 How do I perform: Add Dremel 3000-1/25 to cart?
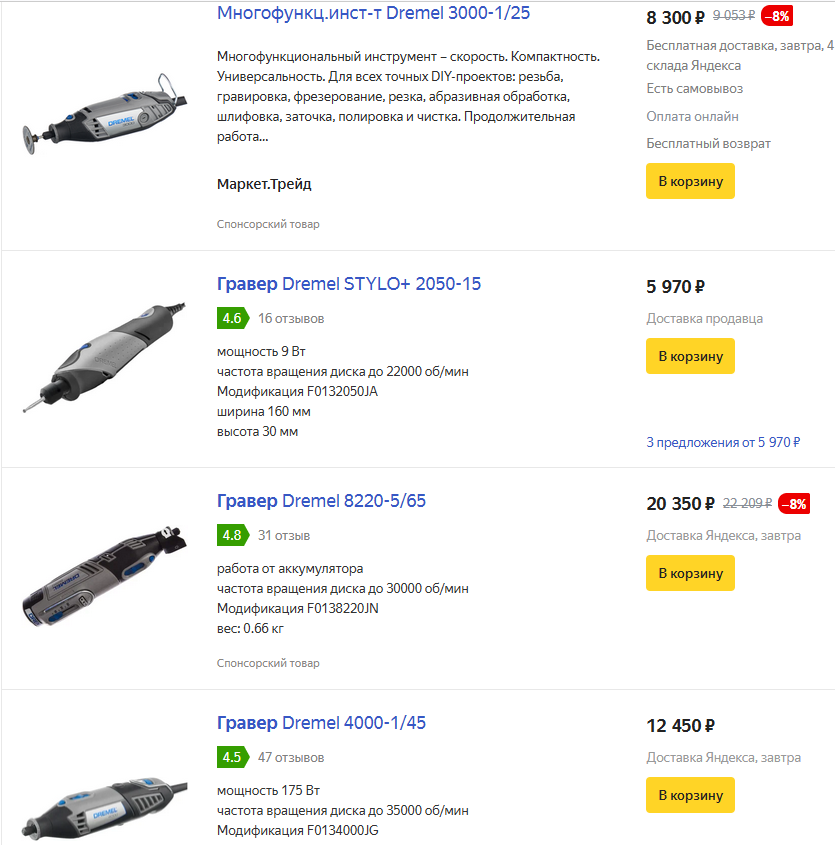pos(690,181)
